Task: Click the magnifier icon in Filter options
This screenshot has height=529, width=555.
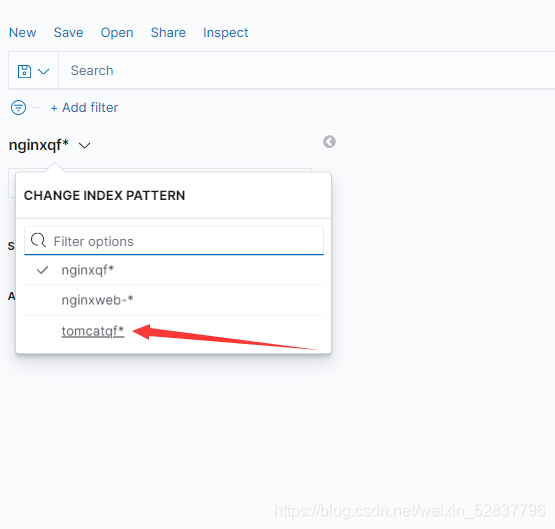Action: tap(38, 240)
